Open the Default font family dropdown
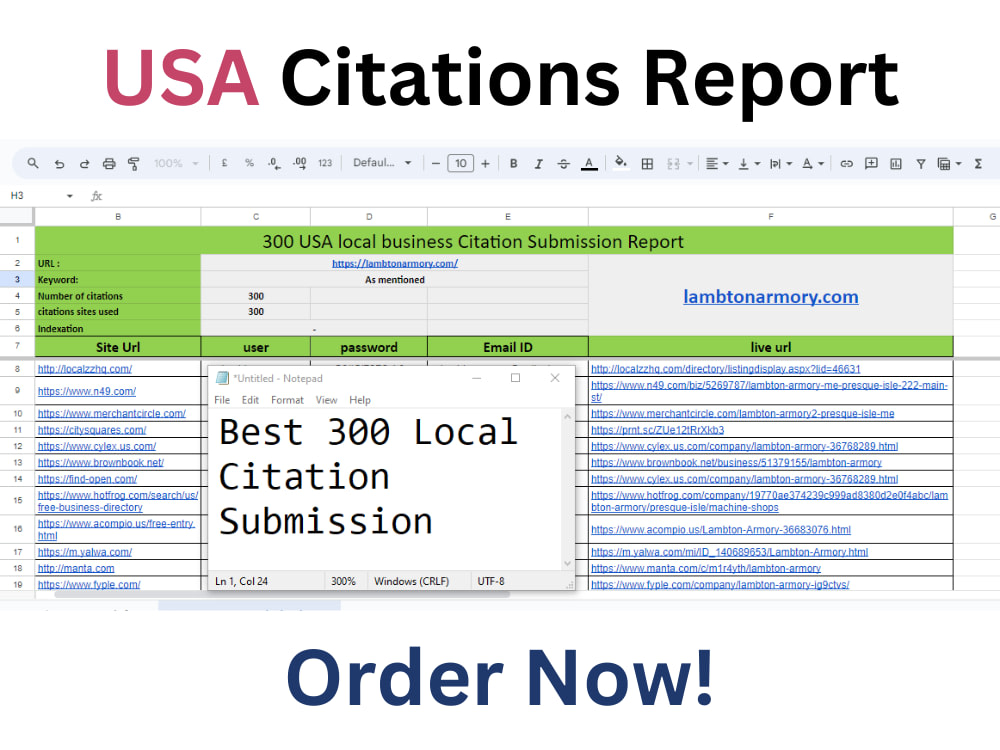Viewport: 1000px width, 750px height. [x=382, y=163]
